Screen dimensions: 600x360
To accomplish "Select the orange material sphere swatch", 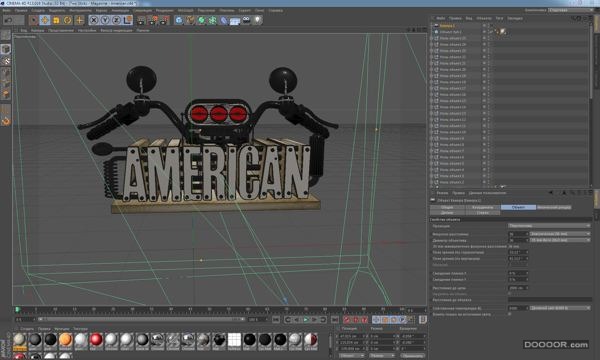I will [x=65, y=340].
